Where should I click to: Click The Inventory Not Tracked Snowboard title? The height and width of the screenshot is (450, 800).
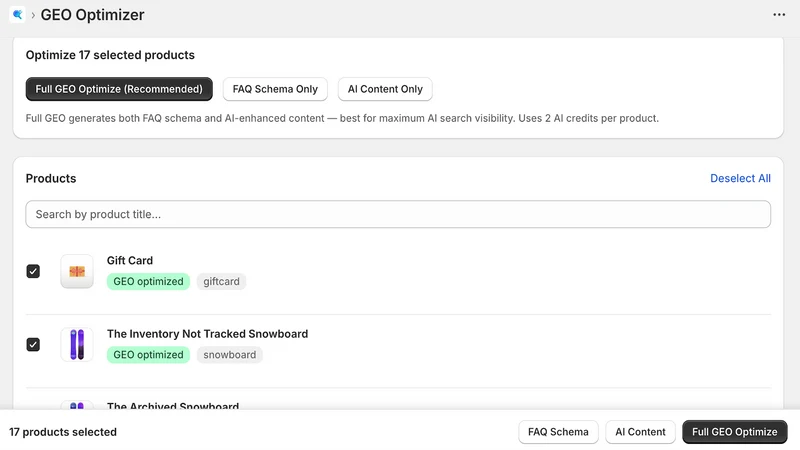pos(207,334)
